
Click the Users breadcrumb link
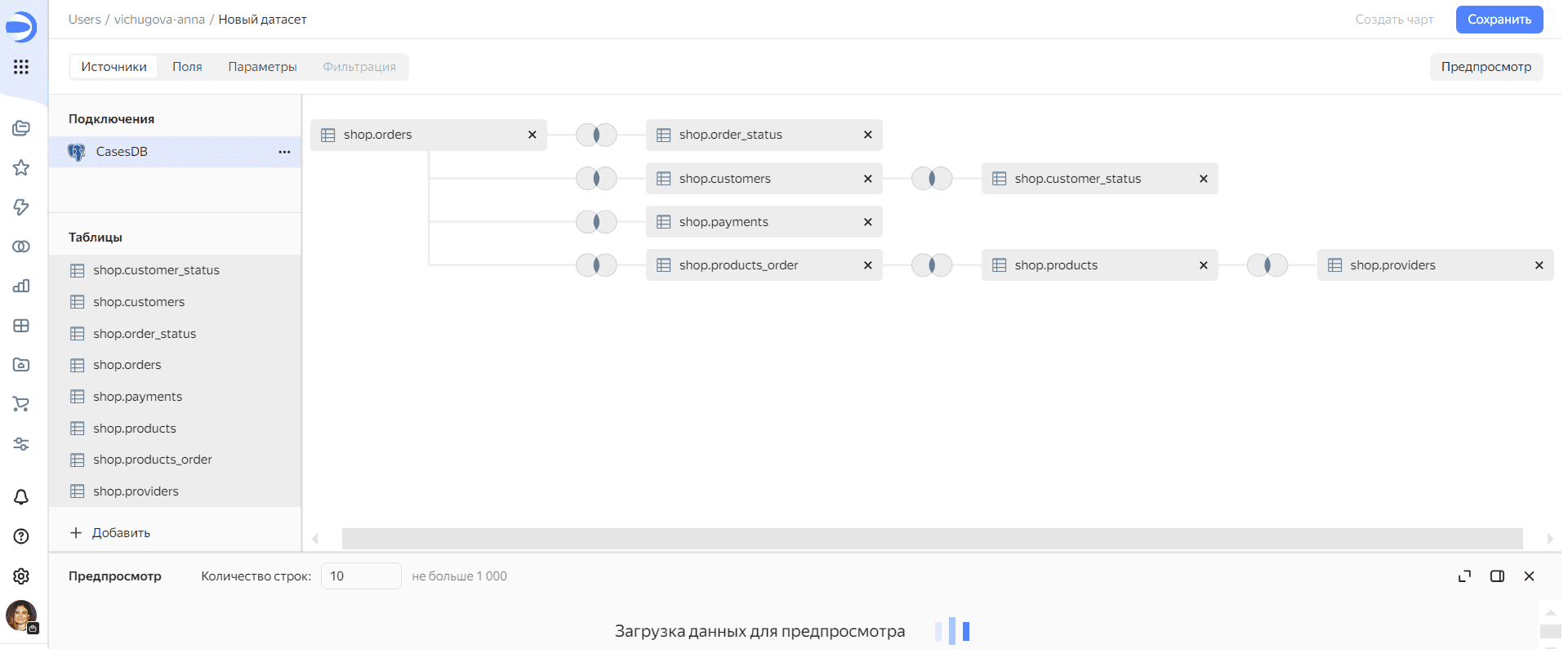coord(84,20)
